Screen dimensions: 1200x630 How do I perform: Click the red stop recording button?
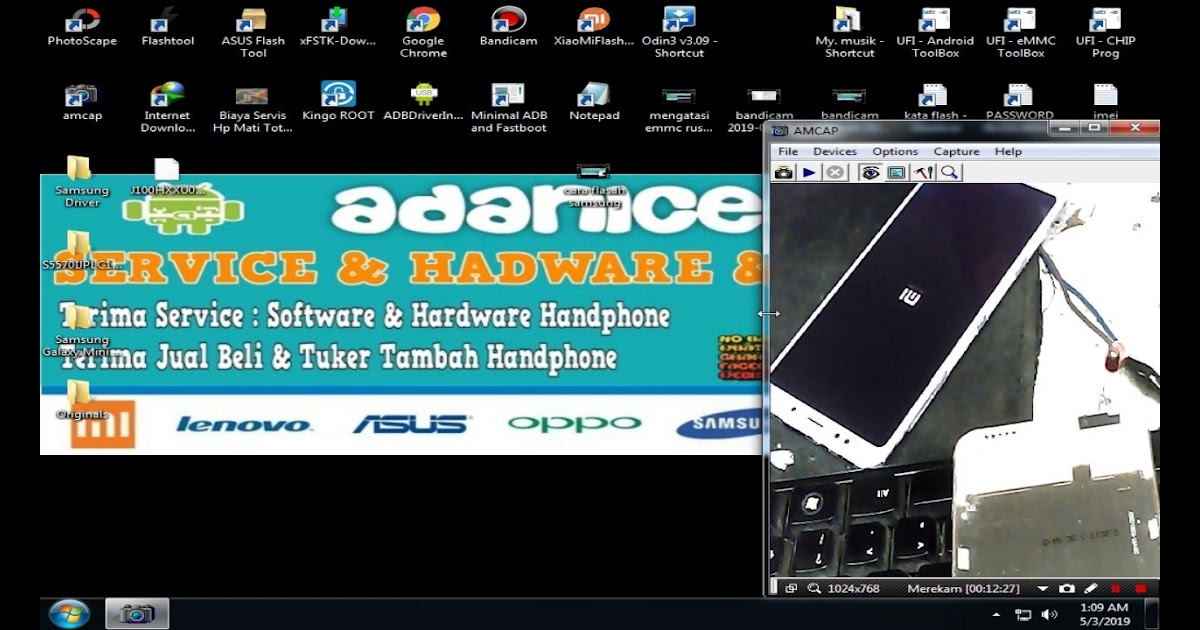[x=1141, y=589]
